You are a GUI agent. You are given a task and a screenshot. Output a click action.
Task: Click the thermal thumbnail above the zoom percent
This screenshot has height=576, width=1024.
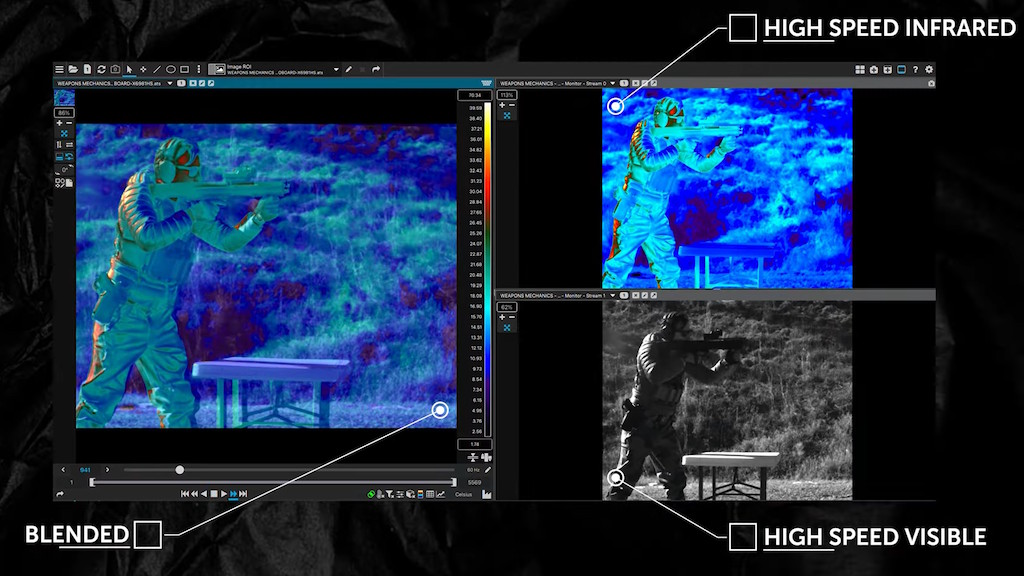point(64,98)
